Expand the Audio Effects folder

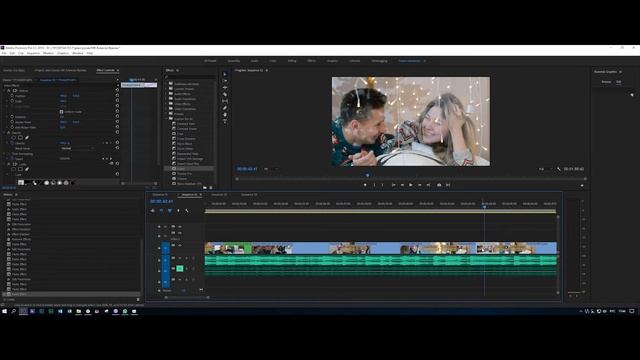coord(167,94)
